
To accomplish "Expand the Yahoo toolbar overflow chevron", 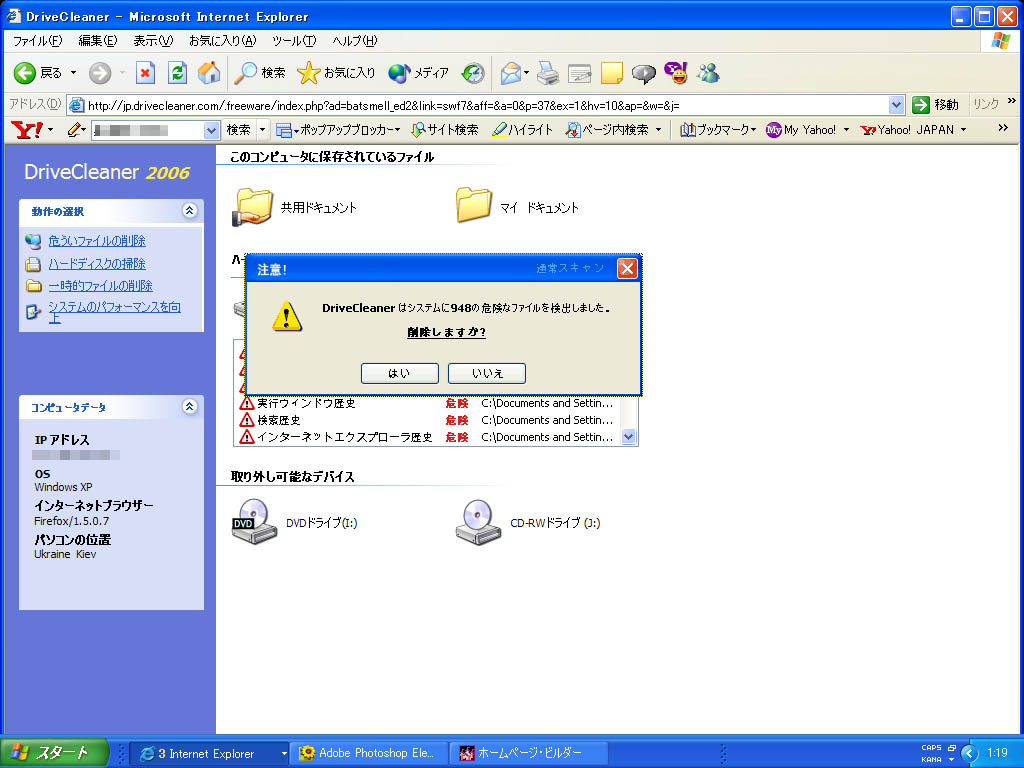I will point(1003,129).
